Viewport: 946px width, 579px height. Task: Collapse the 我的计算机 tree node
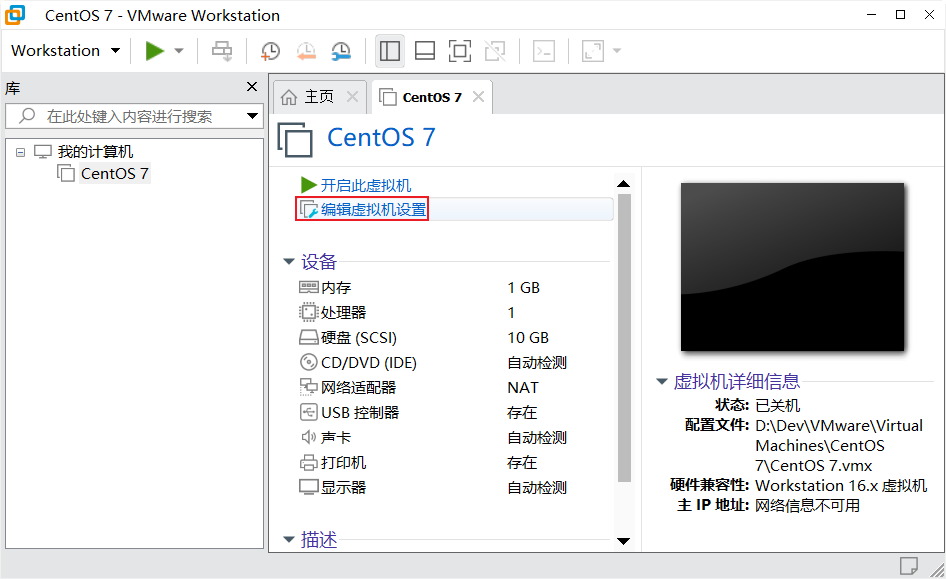click(x=21, y=152)
